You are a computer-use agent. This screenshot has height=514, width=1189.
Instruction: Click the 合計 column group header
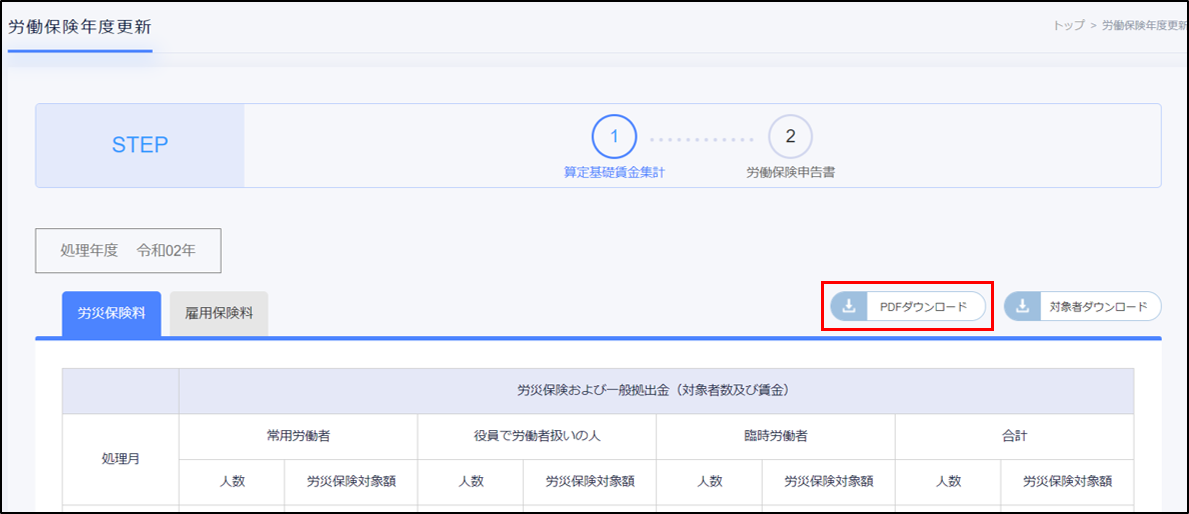click(1014, 436)
